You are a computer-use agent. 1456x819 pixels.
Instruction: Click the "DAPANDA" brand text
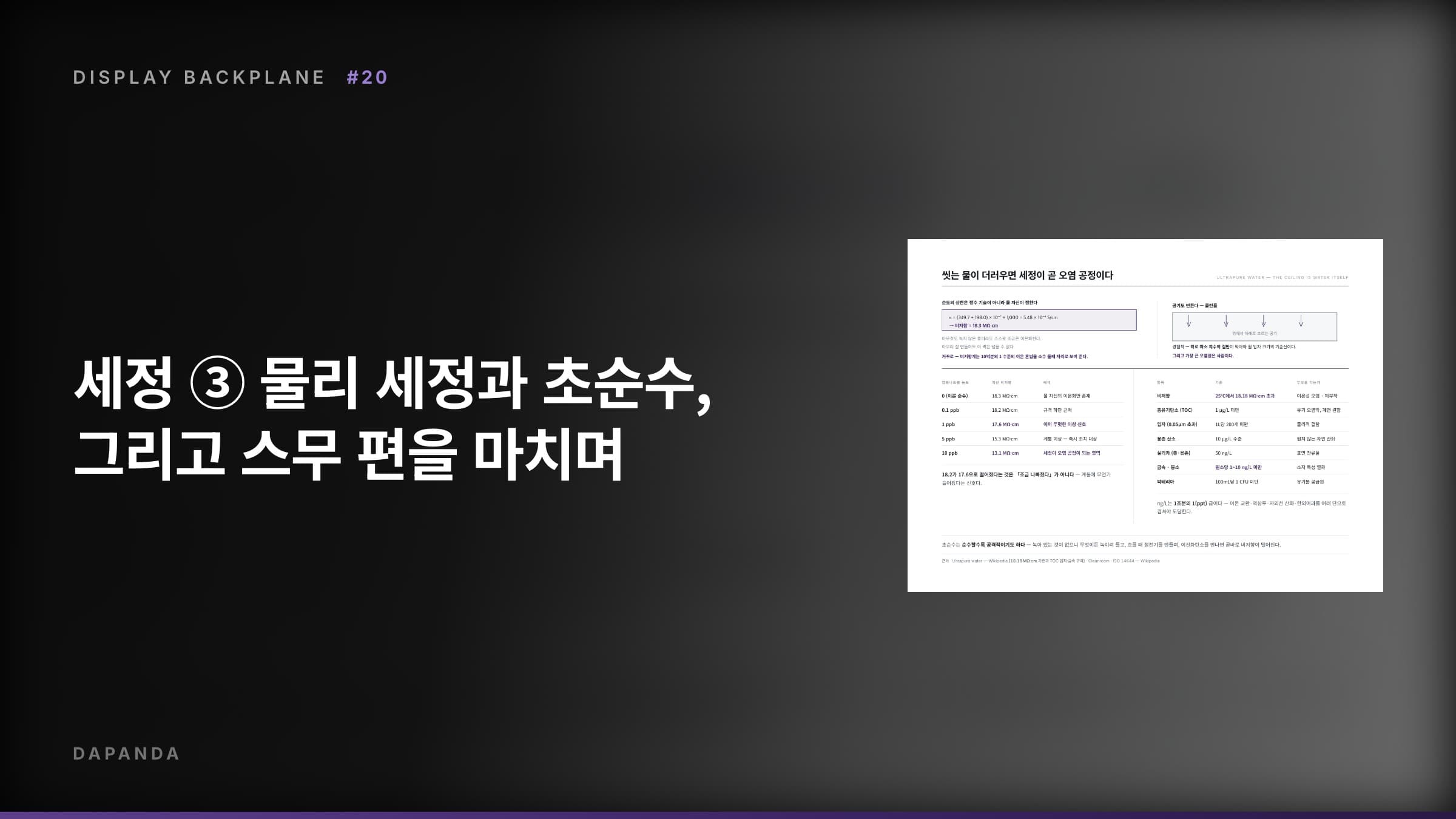point(126,753)
